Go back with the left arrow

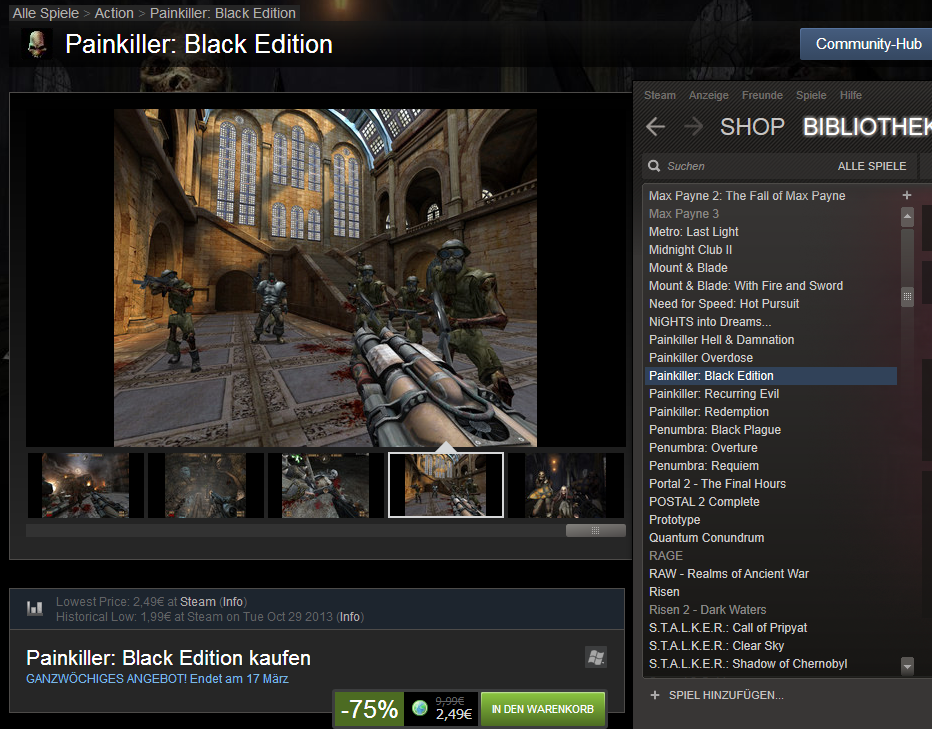(656, 127)
